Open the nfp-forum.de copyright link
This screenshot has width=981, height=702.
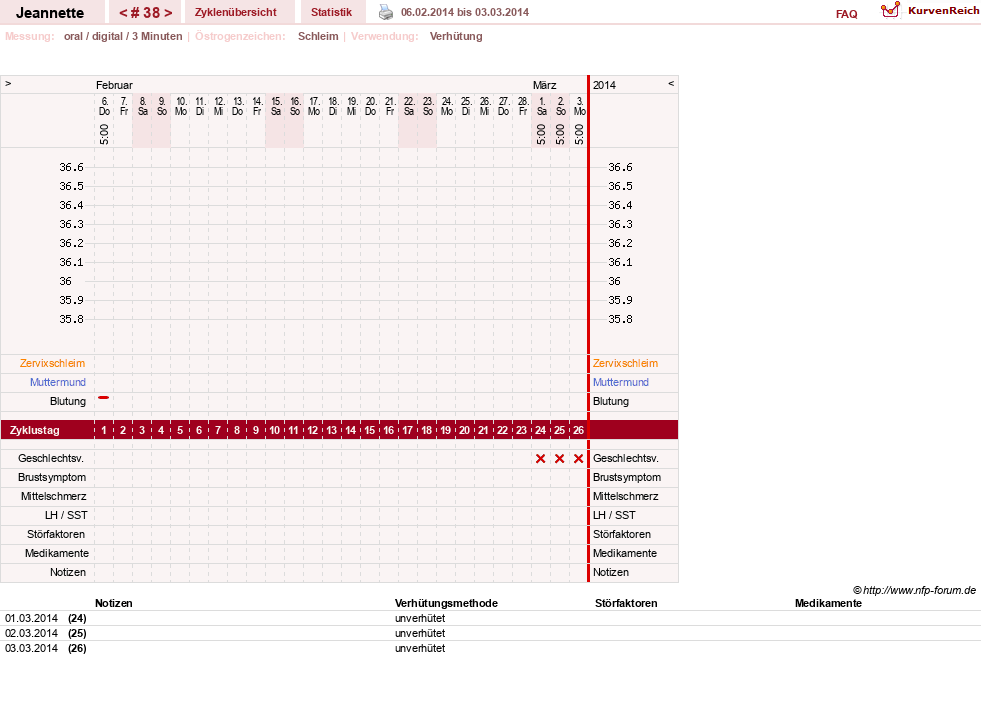point(915,590)
